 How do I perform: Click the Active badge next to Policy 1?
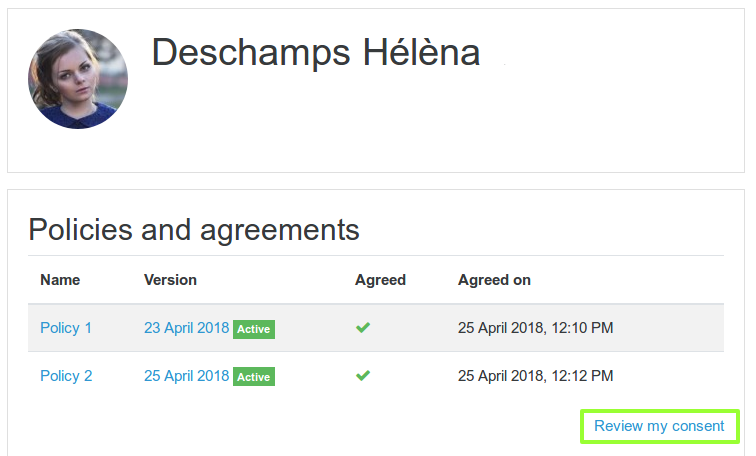click(254, 329)
